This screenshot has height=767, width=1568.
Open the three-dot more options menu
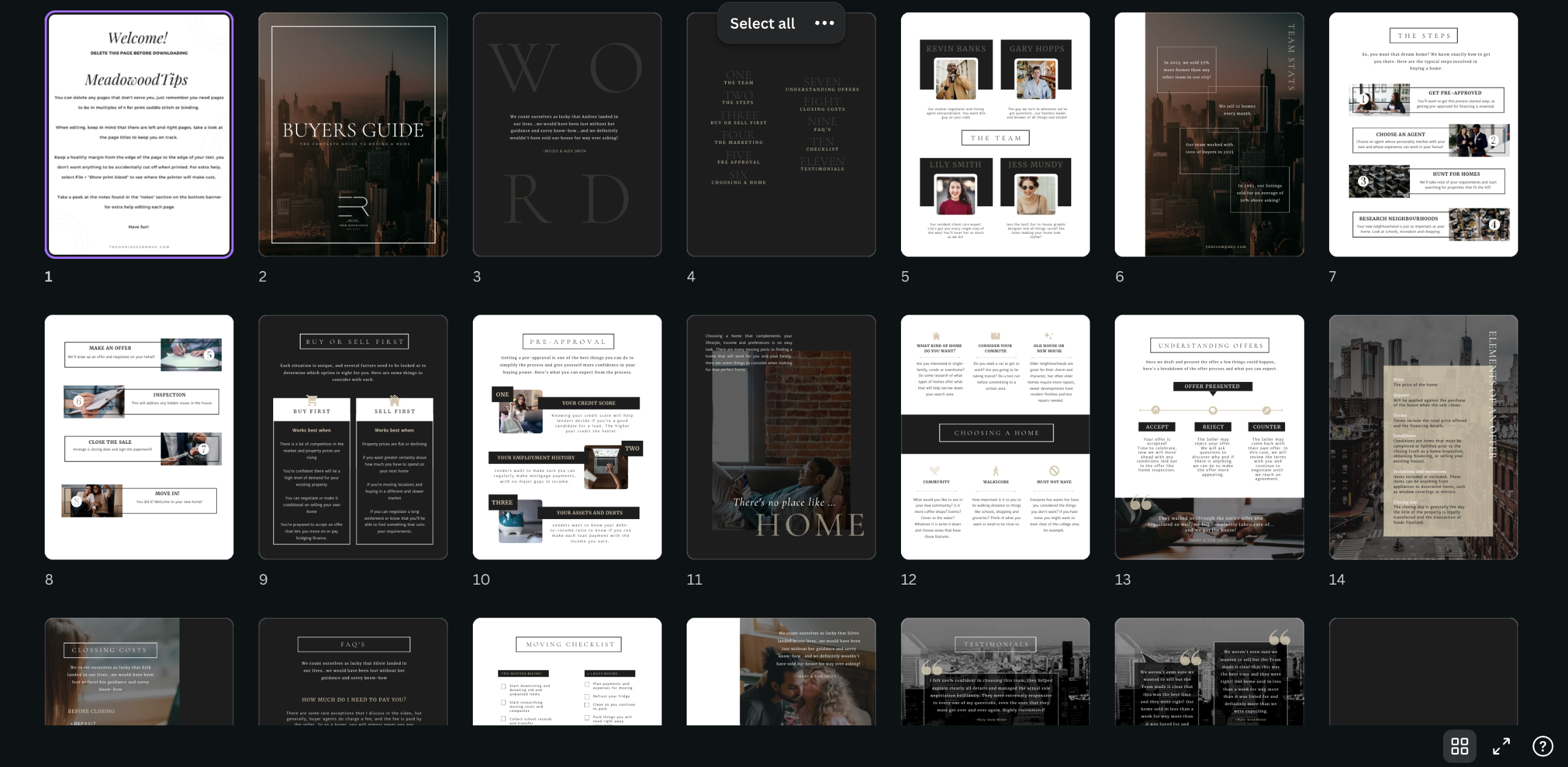[824, 23]
